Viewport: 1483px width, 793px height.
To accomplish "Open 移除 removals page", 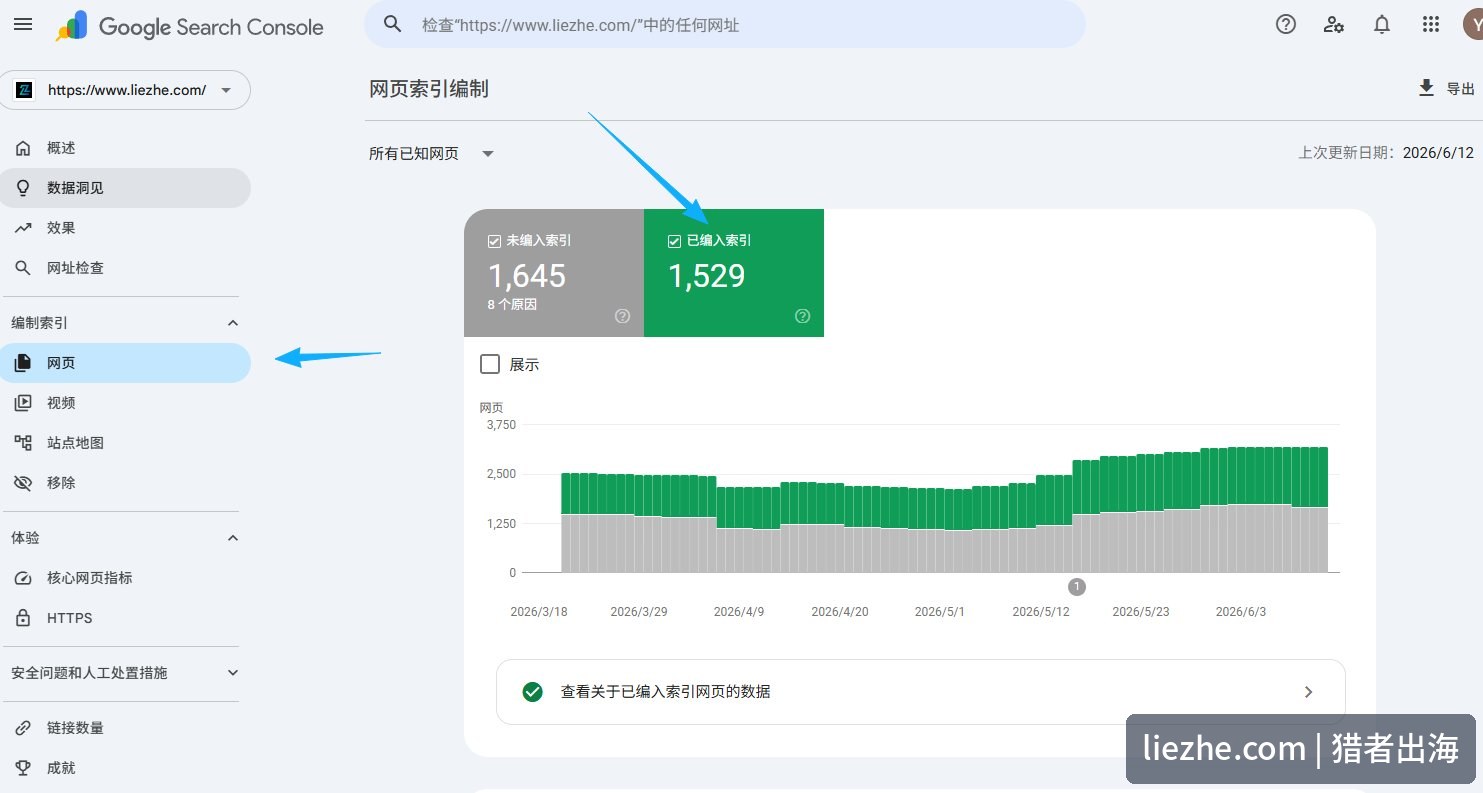I will pyautogui.click(x=126, y=483).
